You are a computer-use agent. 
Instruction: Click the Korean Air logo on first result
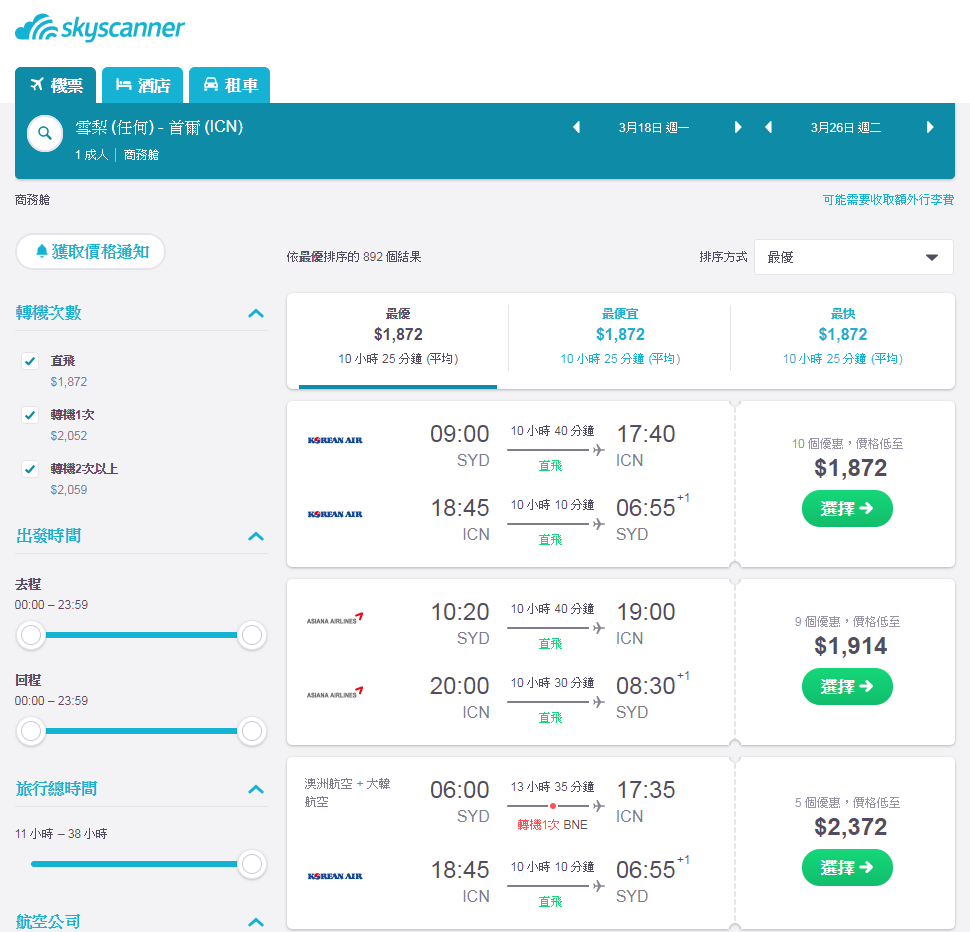pos(335,440)
